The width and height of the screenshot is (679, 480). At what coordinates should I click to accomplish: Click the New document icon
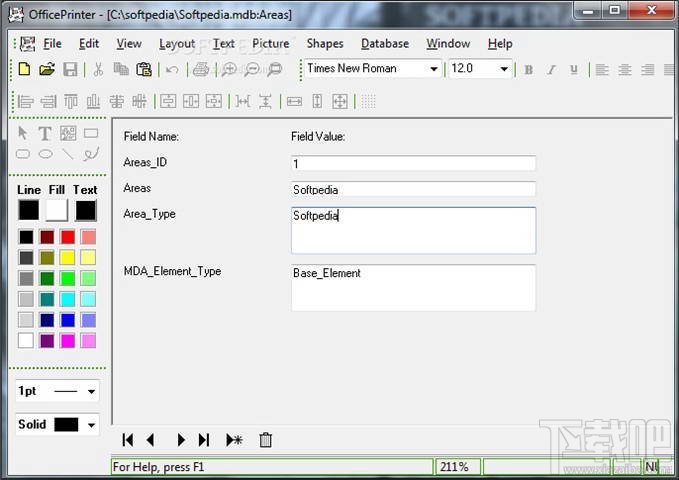tap(24, 69)
